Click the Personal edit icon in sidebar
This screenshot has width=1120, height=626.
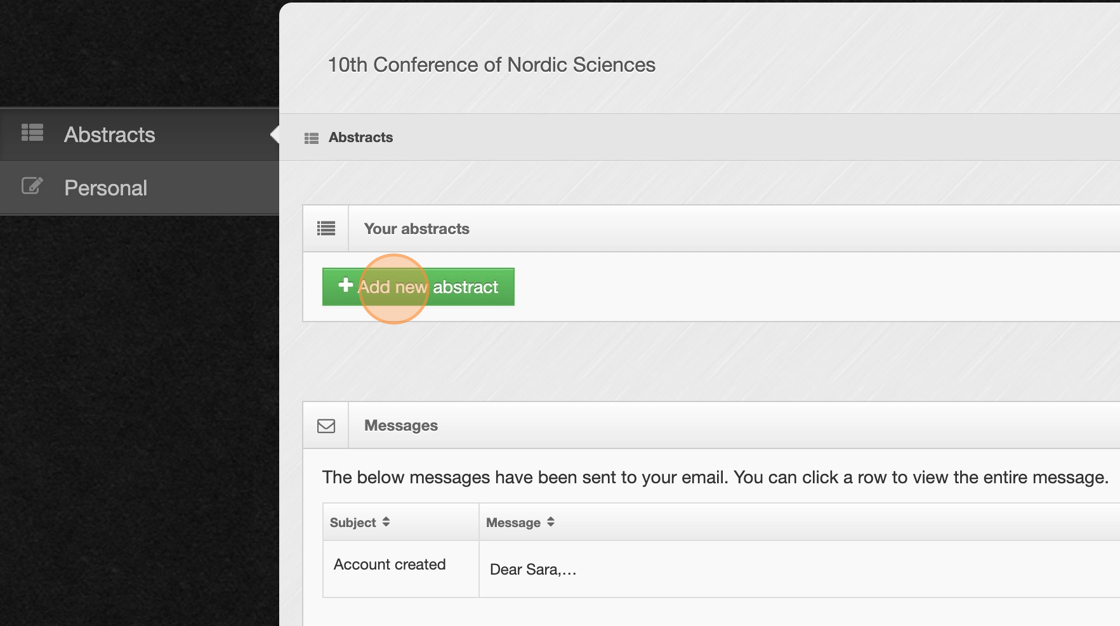point(32,186)
